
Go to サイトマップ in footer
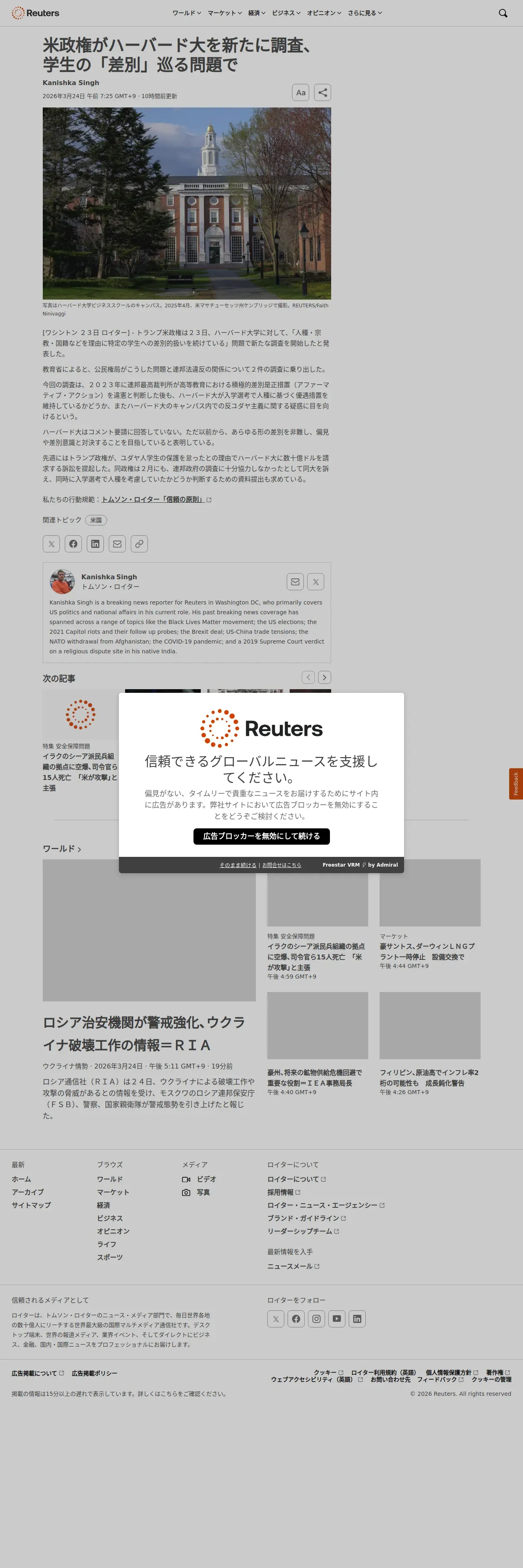click(x=31, y=1205)
